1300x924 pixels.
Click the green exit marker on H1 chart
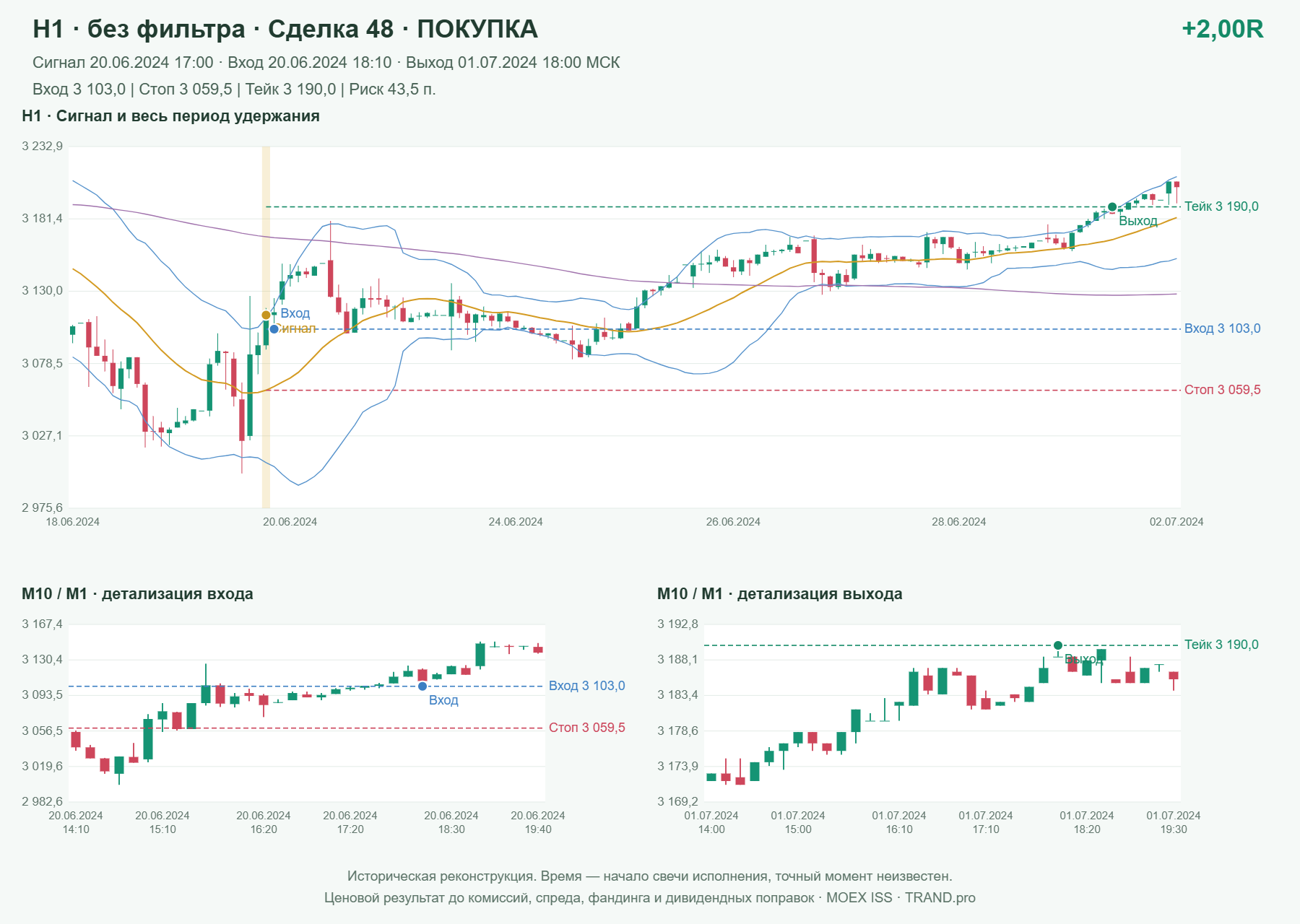[1112, 207]
